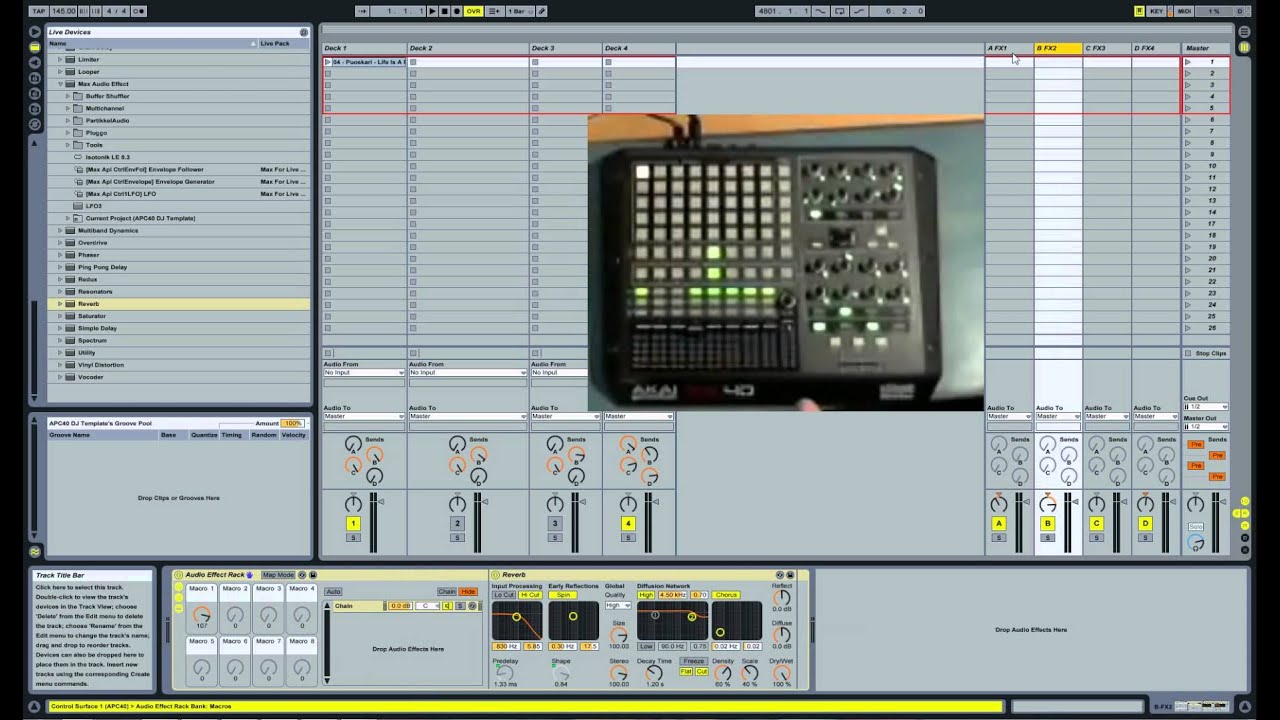Adjust the Groove Pool Amount field
1280x720 pixels.
[292, 424]
